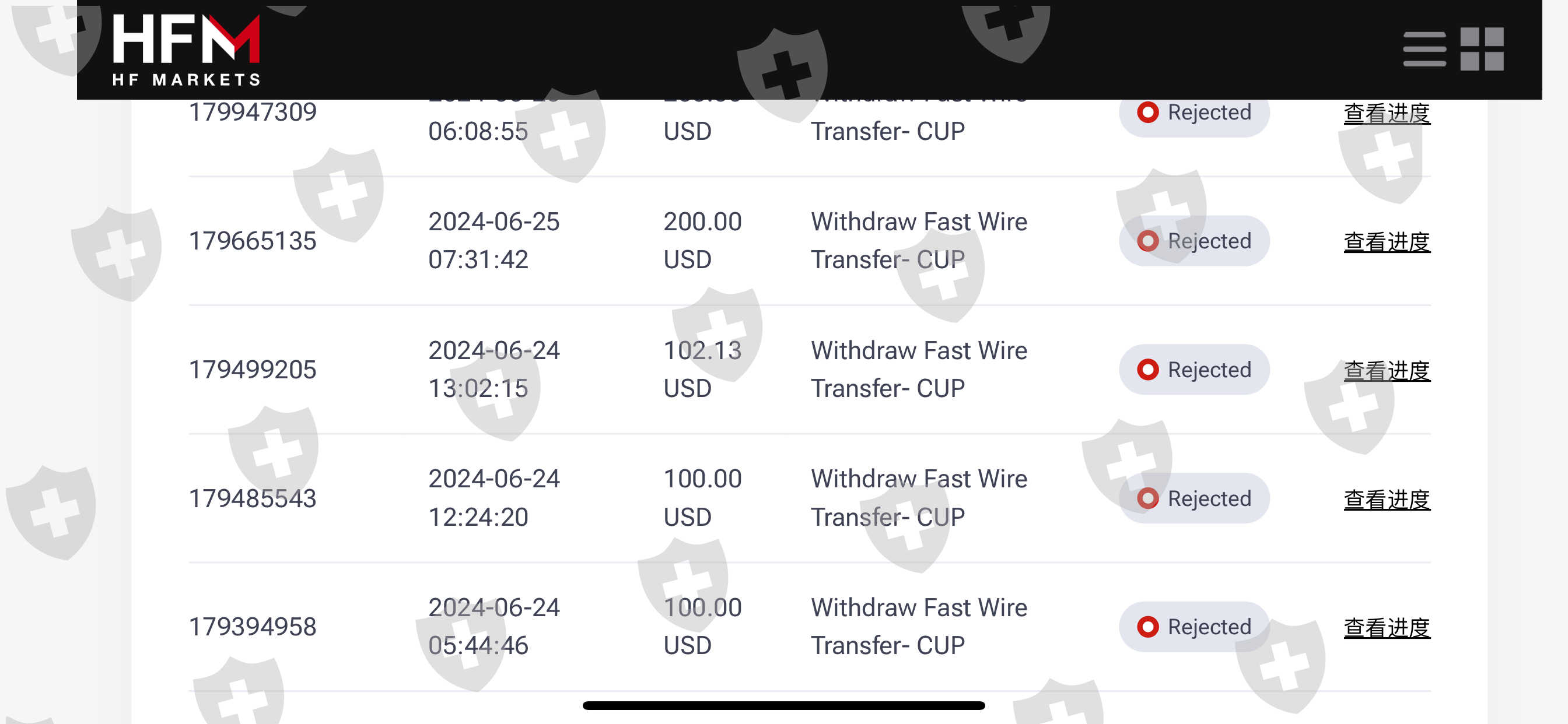
Task: Click Rejected status badge of 179665135
Action: [x=1193, y=241]
